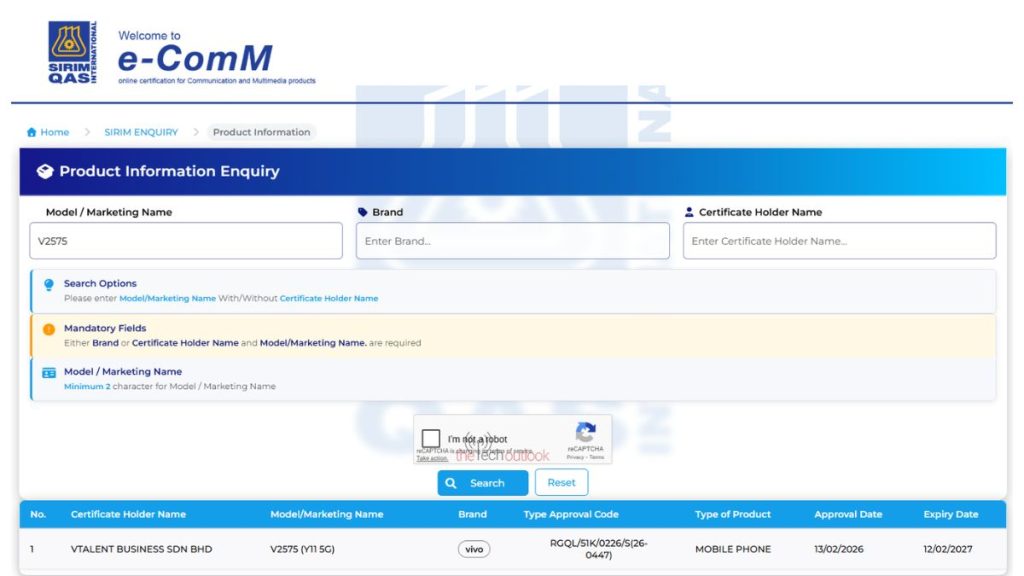Click the Type Approval Code column header

click(571, 514)
